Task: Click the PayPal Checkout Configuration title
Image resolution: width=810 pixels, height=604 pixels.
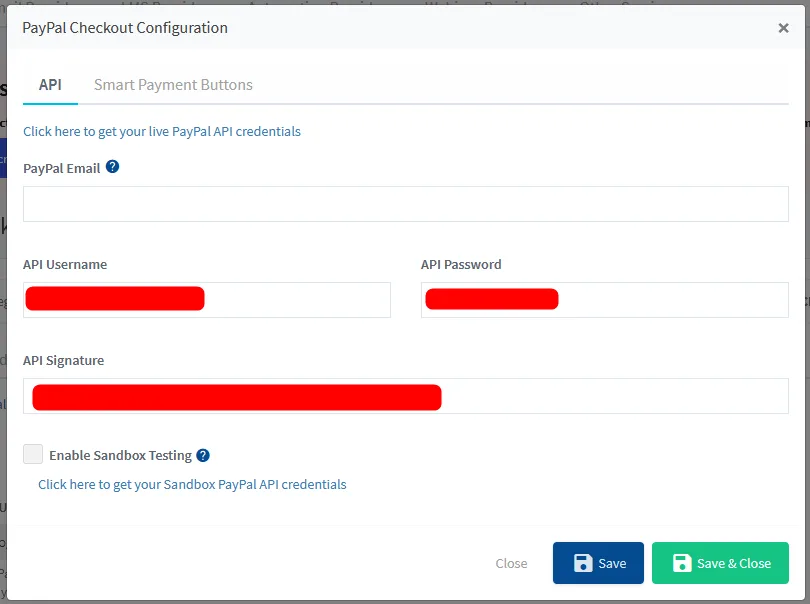Action: pos(125,28)
